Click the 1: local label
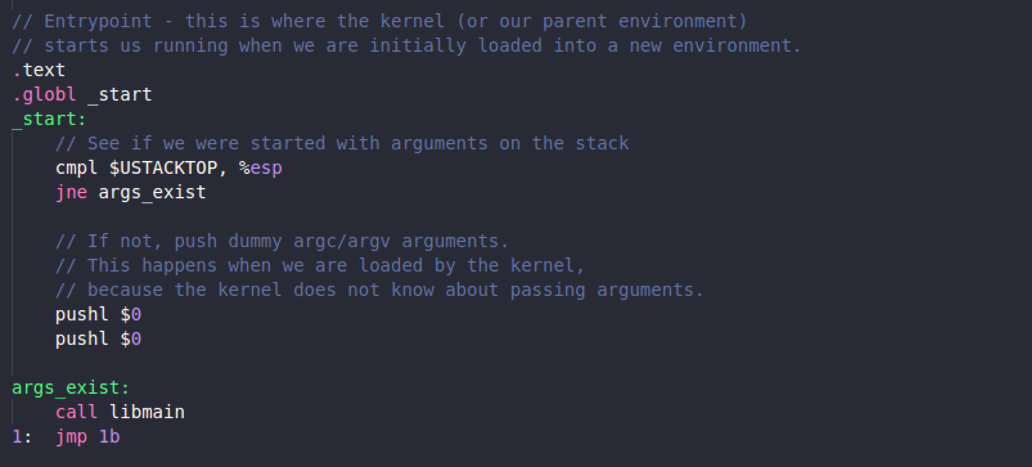The width and height of the screenshot is (1032, 467). tap(22, 437)
